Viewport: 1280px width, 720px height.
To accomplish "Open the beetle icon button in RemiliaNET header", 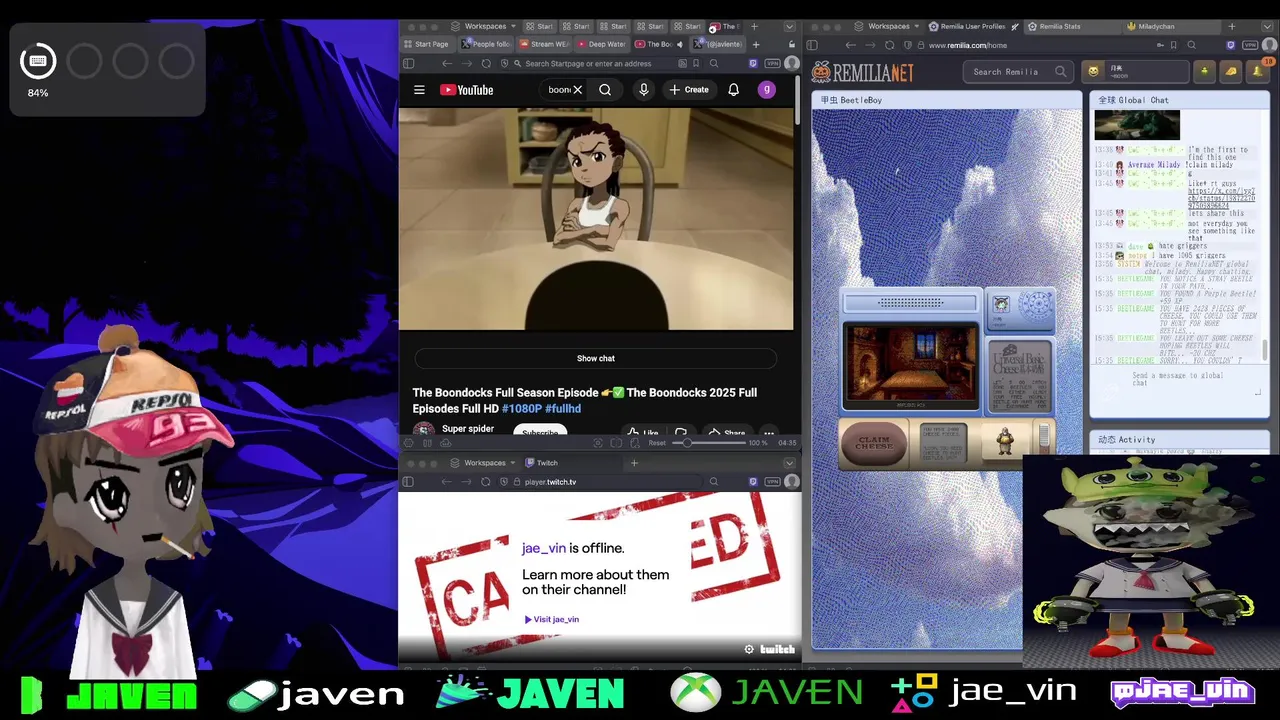I will [x=1205, y=71].
